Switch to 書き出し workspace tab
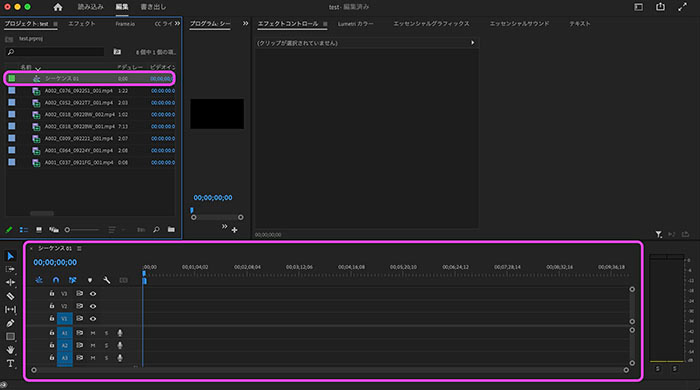The image size is (700, 390). 153,7
